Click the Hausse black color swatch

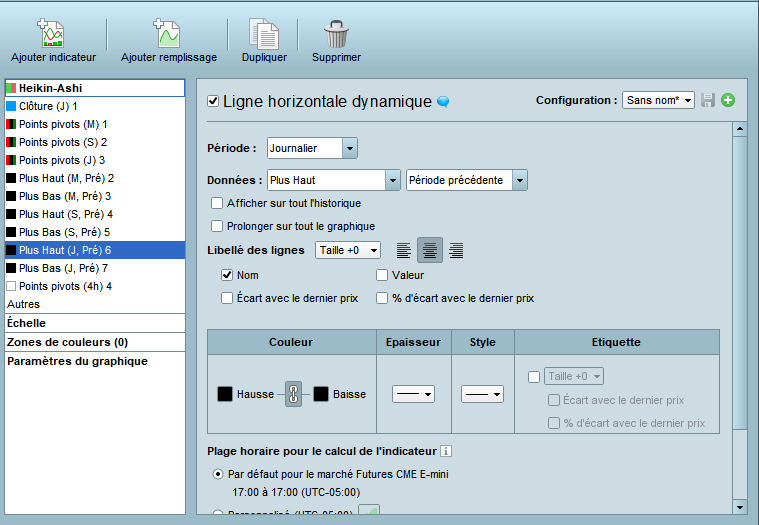coord(225,394)
